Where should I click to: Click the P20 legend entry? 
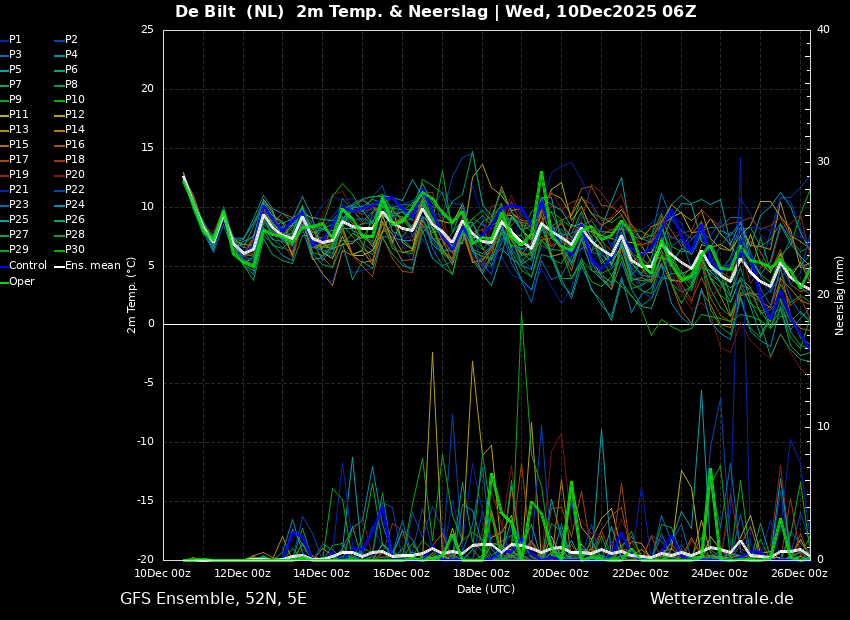69,175
